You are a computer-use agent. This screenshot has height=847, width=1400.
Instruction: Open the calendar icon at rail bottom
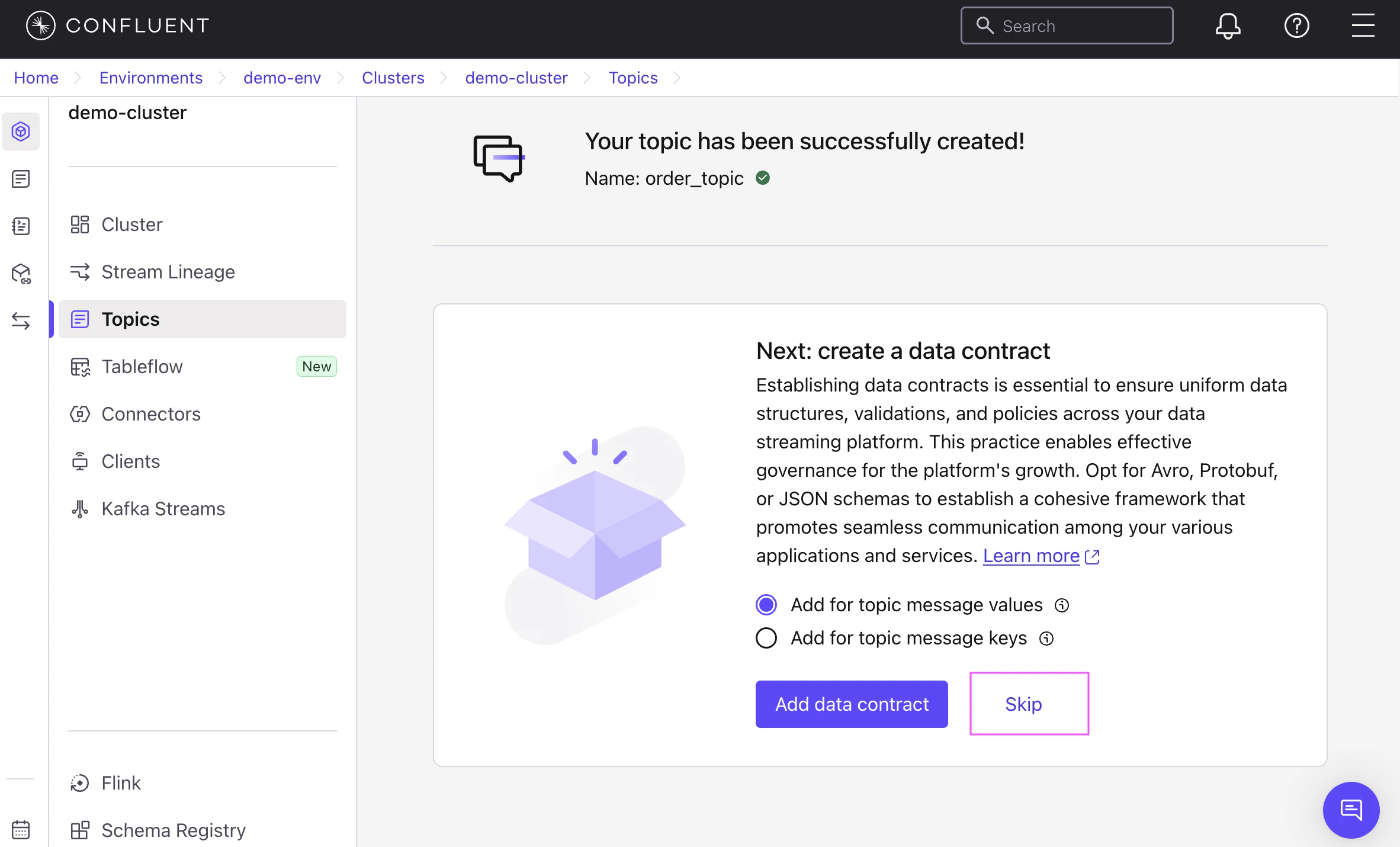pos(21,830)
